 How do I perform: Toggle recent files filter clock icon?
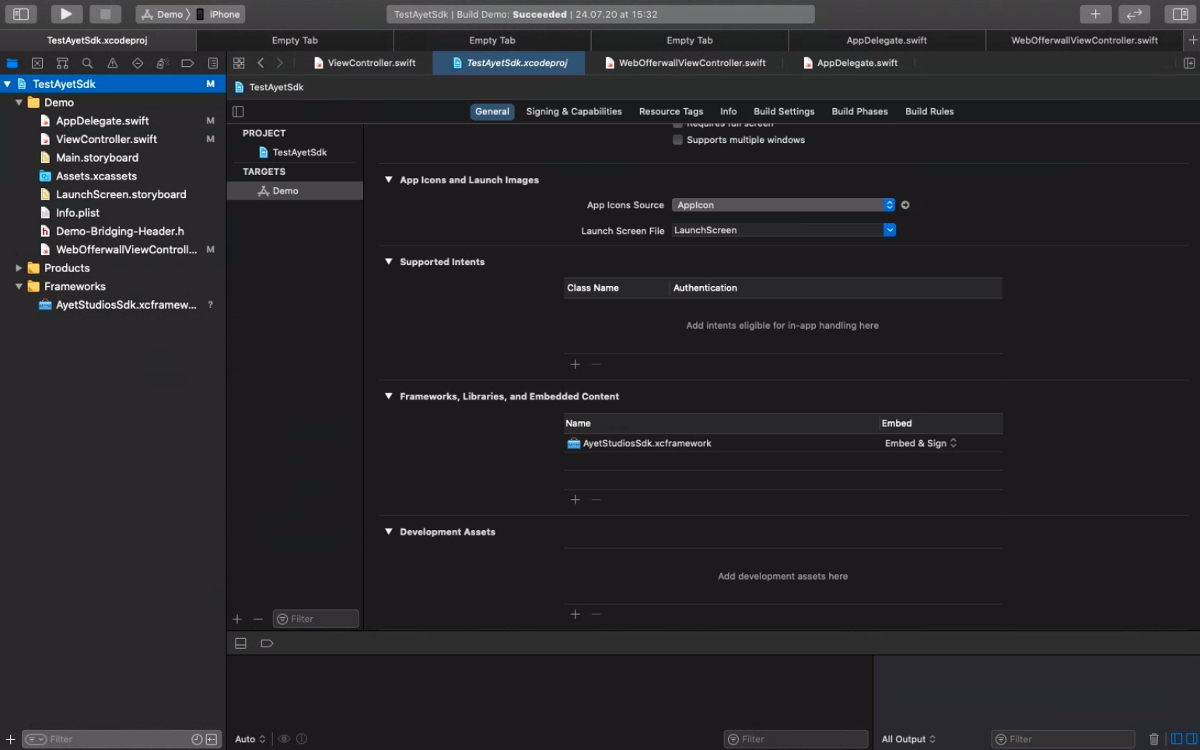[x=197, y=739]
